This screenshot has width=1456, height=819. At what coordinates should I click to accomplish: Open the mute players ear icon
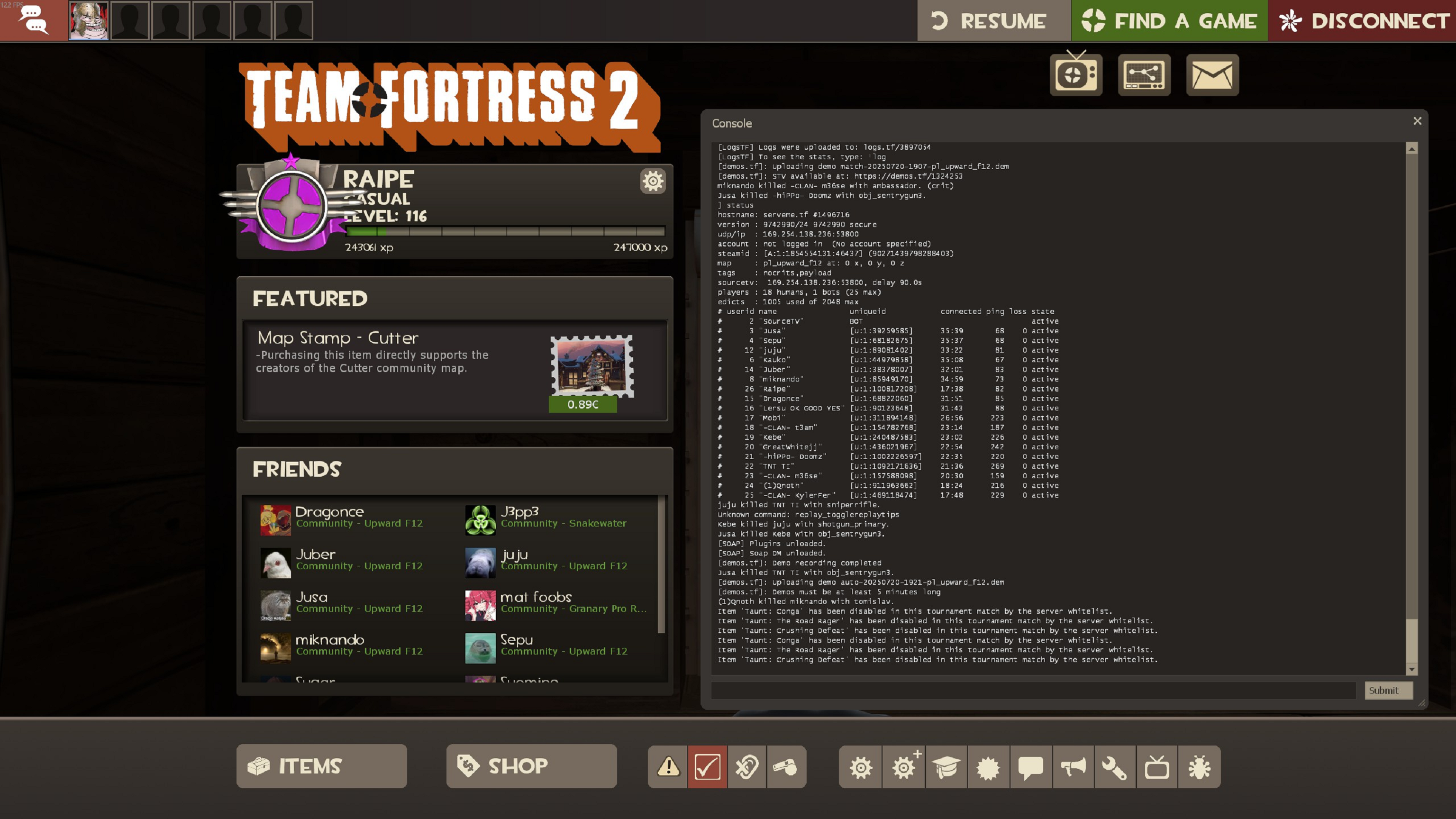tap(746, 767)
